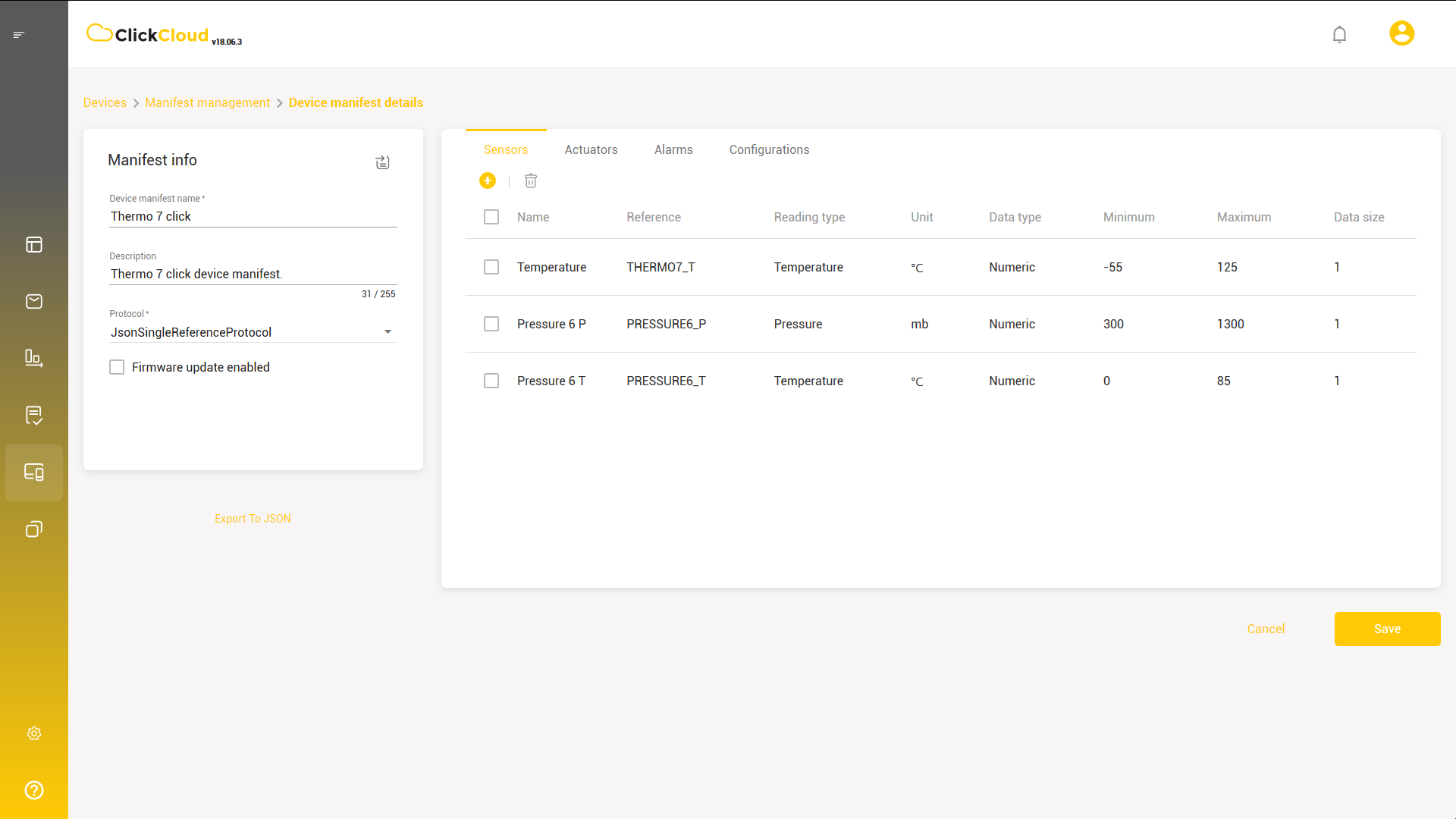Image resolution: width=1456 pixels, height=819 pixels.
Task: Enable Firmware update enabled checkbox
Action: coord(117,367)
